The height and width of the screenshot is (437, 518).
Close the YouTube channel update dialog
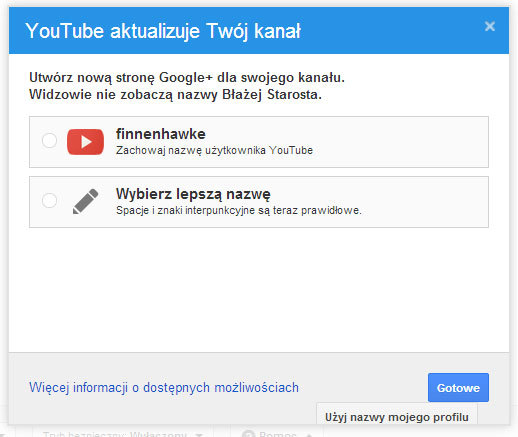tap(490, 26)
